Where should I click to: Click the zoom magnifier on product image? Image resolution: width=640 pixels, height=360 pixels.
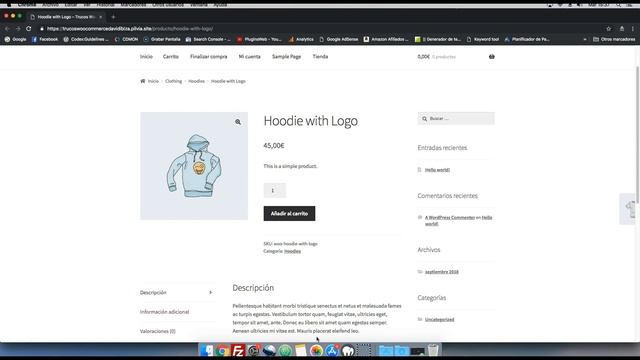pyautogui.click(x=238, y=122)
